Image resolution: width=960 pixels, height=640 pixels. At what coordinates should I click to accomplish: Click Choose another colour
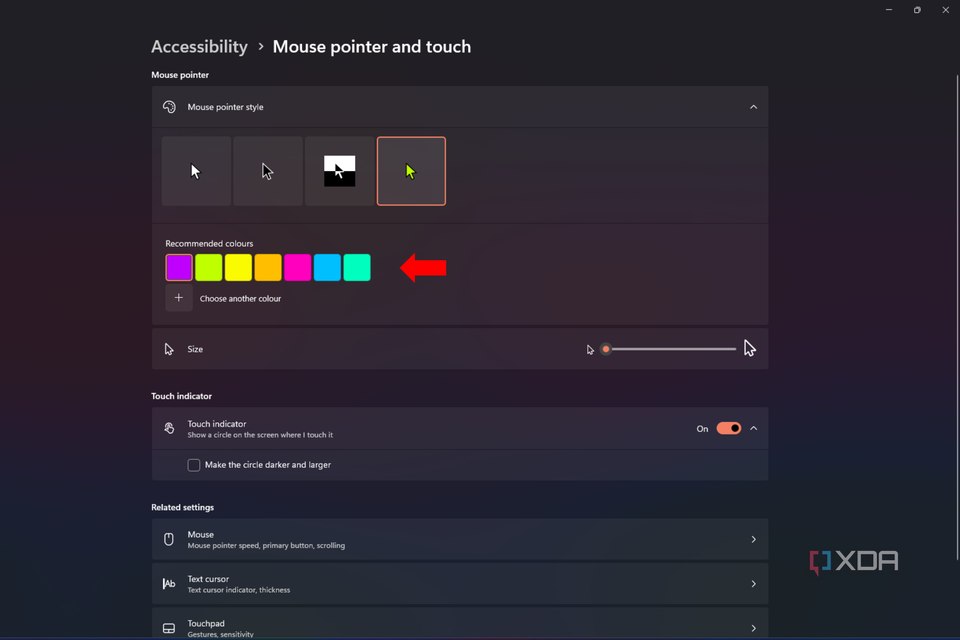click(x=178, y=297)
